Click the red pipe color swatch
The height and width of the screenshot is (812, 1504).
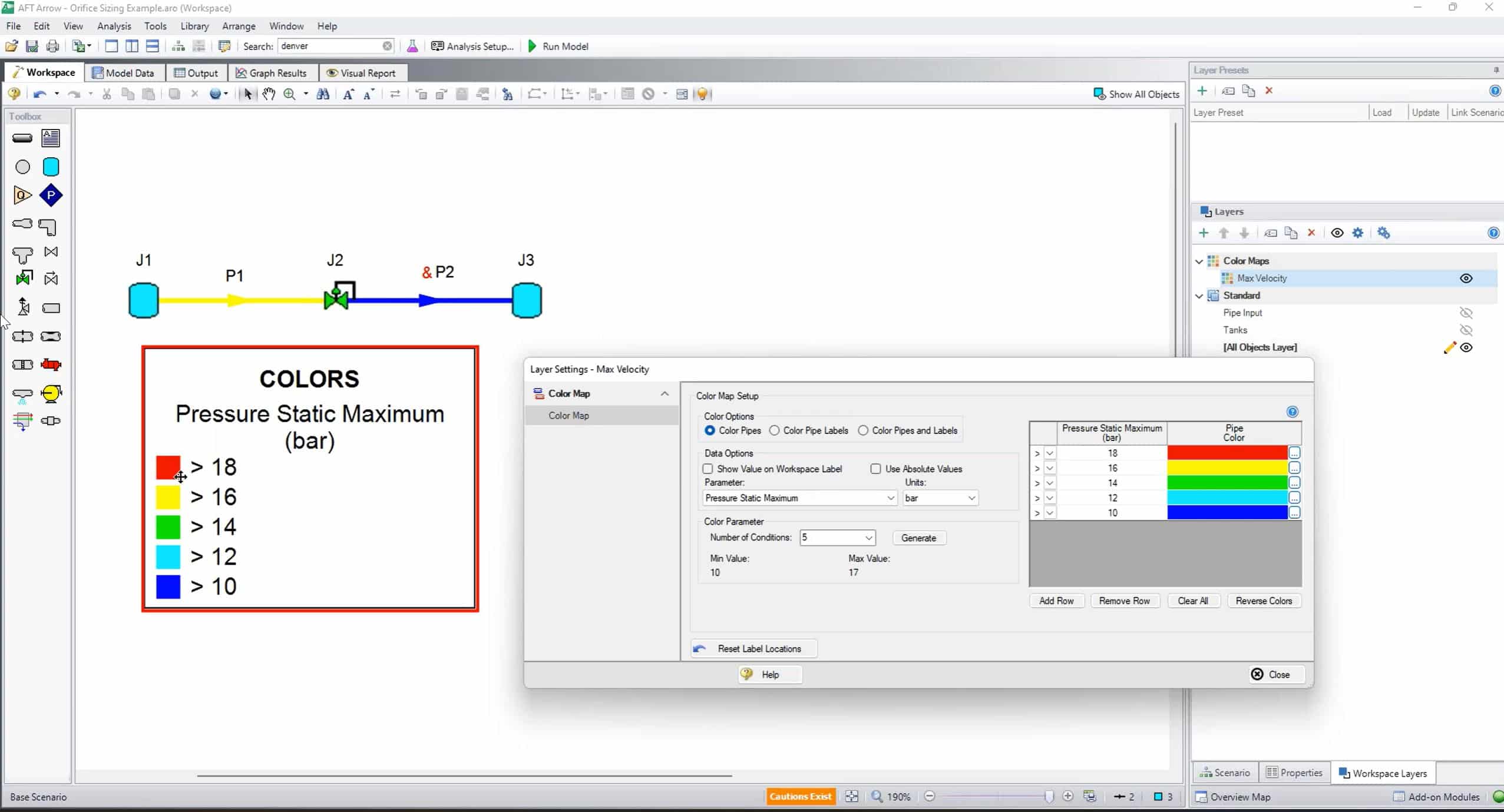tap(1227, 453)
